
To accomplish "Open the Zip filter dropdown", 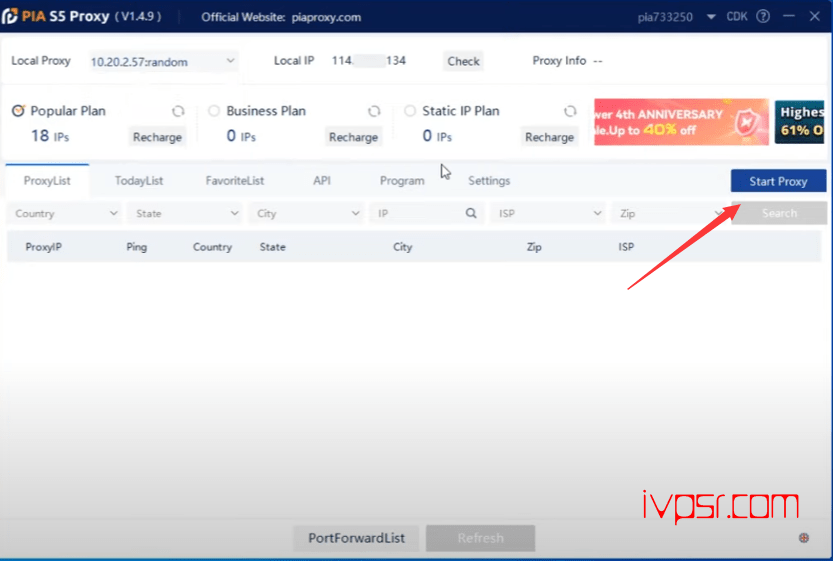I will click(x=668, y=213).
